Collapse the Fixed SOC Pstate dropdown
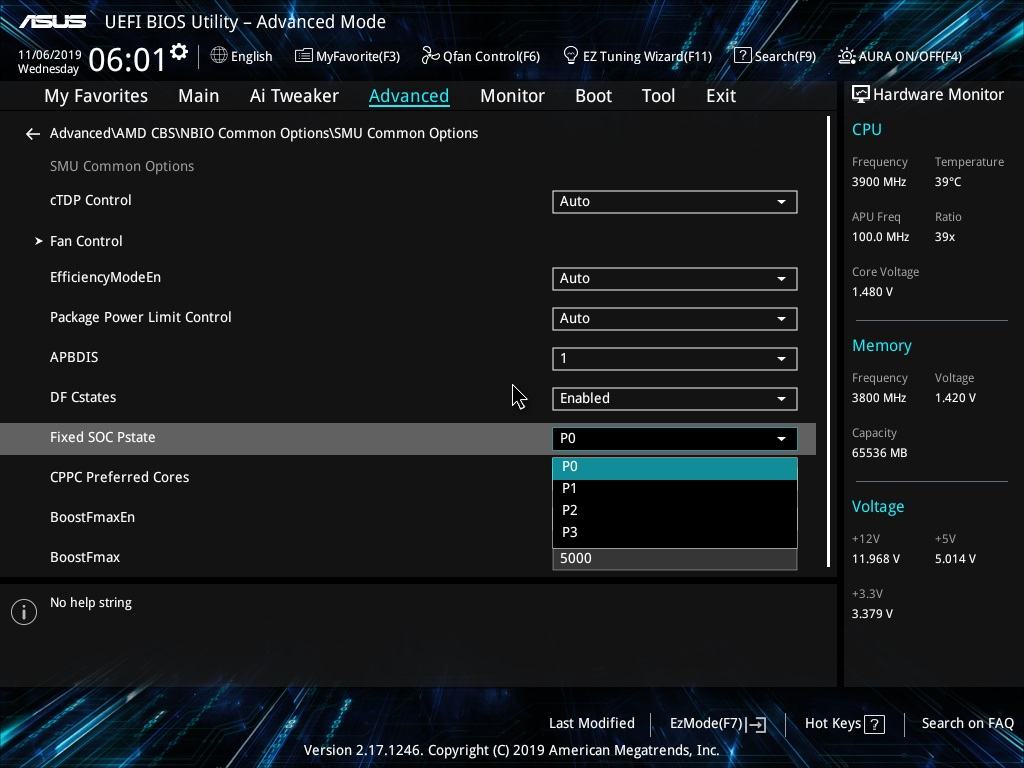The width and height of the screenshot is (1024, 768). [x=675, y=438]
